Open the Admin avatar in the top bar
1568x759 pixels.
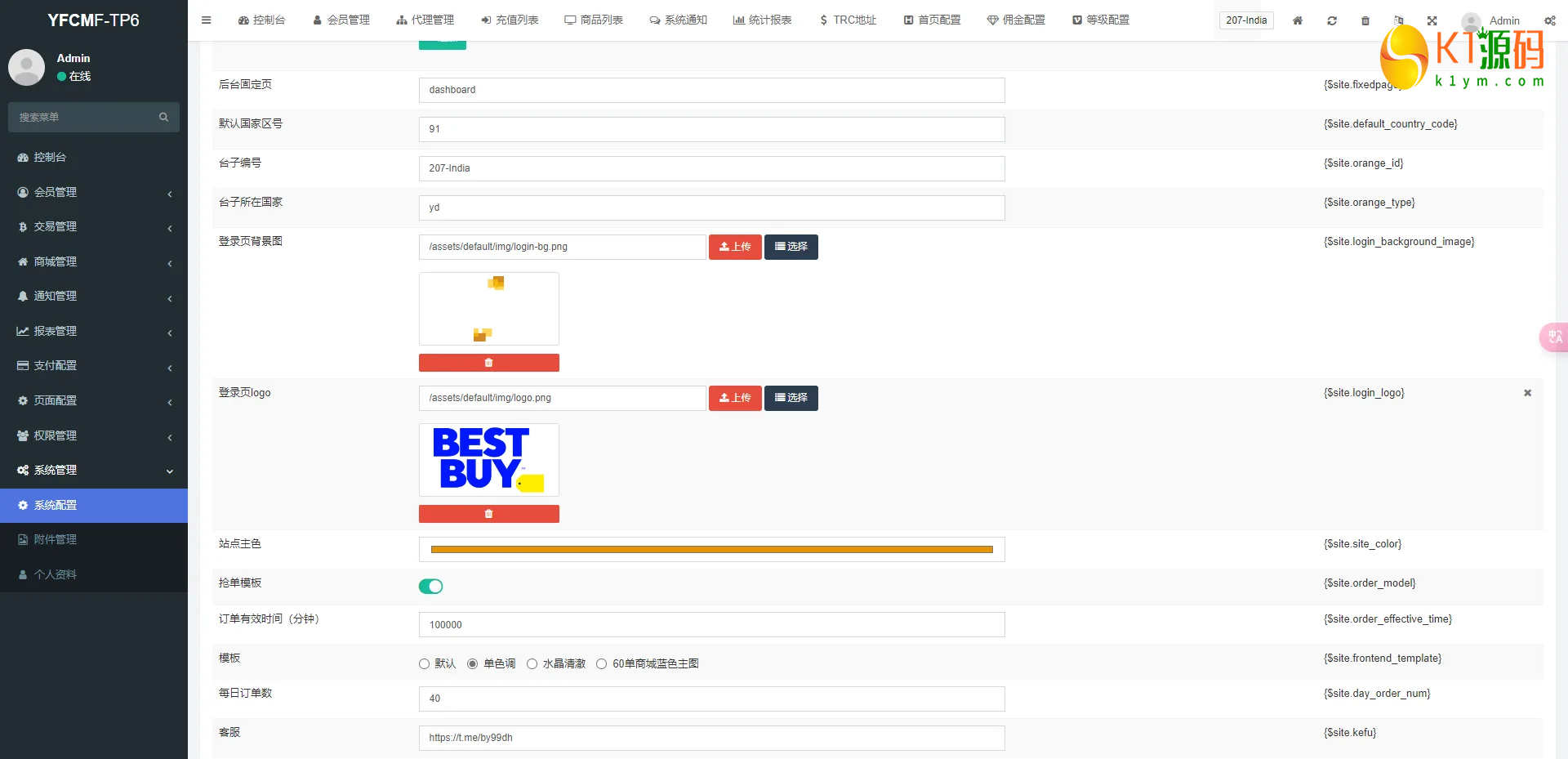1472,21
